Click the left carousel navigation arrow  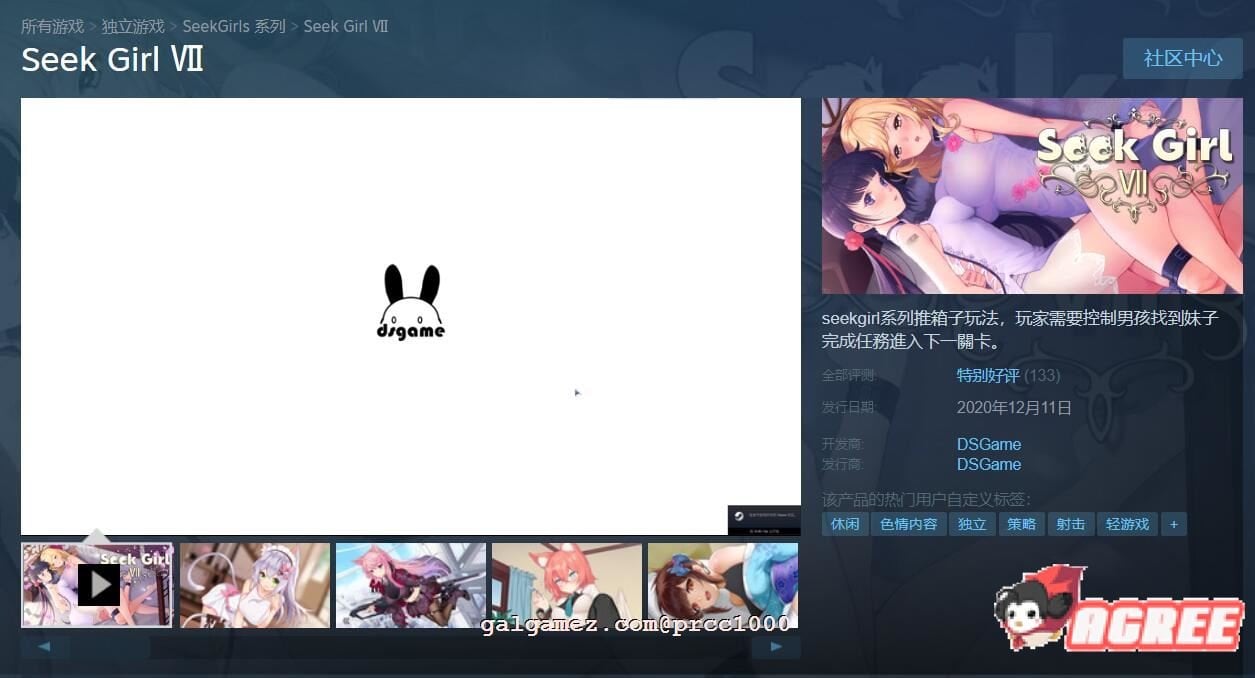(43, 645)
